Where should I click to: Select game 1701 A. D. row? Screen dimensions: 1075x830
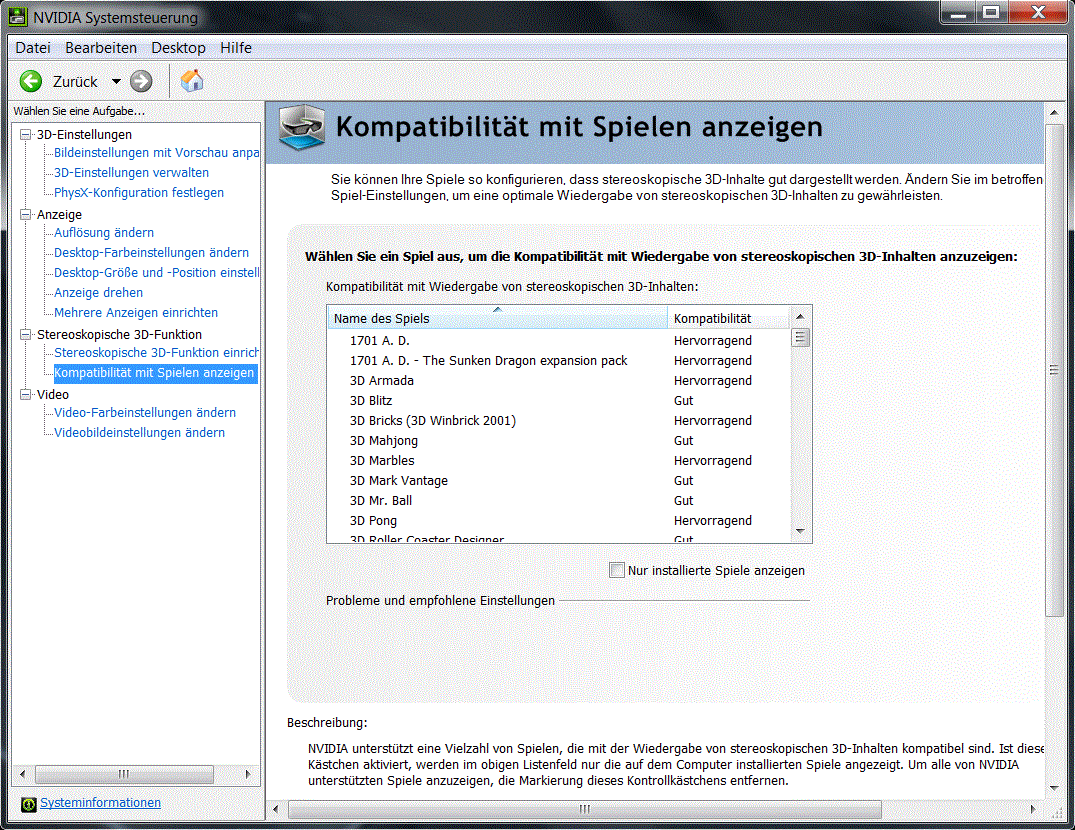click(559, 341)
